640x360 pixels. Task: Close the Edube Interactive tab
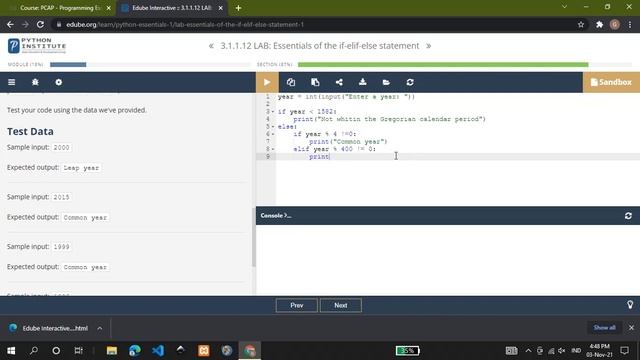pos(220,8)
